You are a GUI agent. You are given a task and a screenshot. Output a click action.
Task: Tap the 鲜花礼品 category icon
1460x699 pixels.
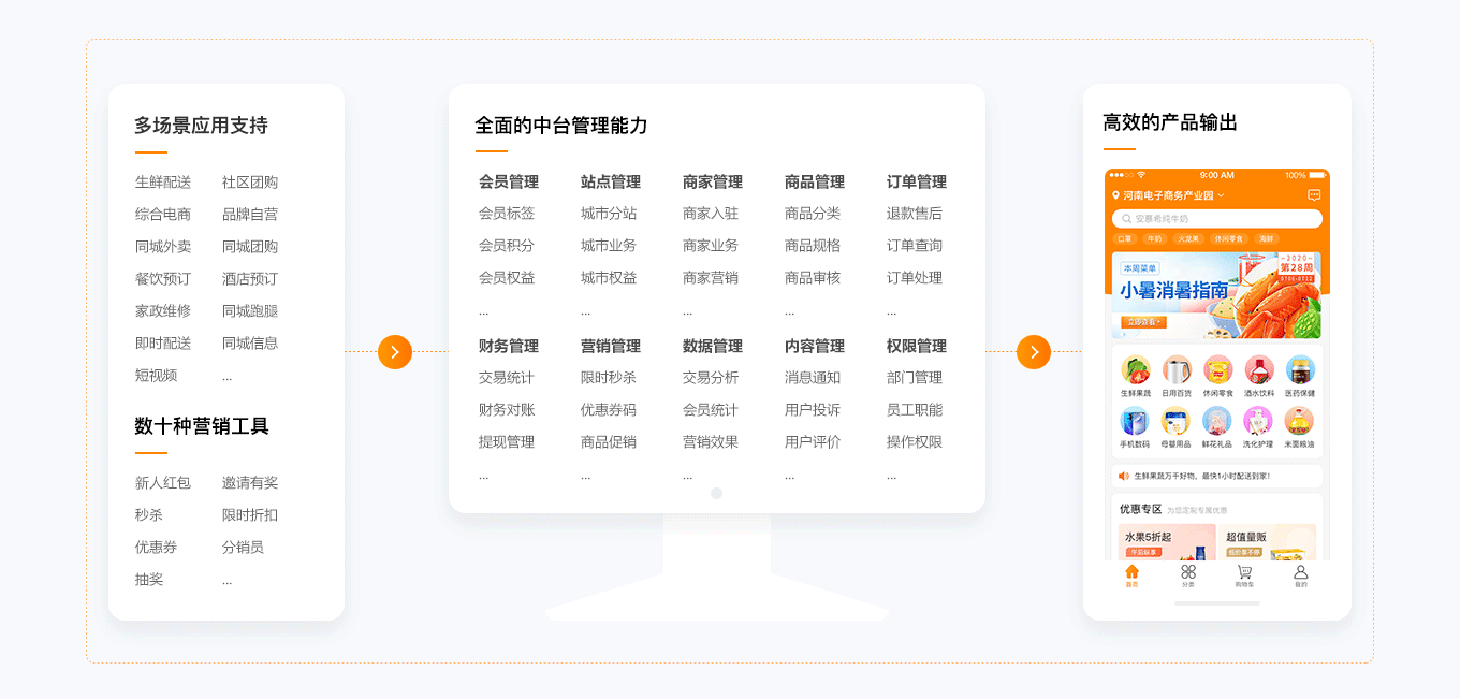(1218, 421)
